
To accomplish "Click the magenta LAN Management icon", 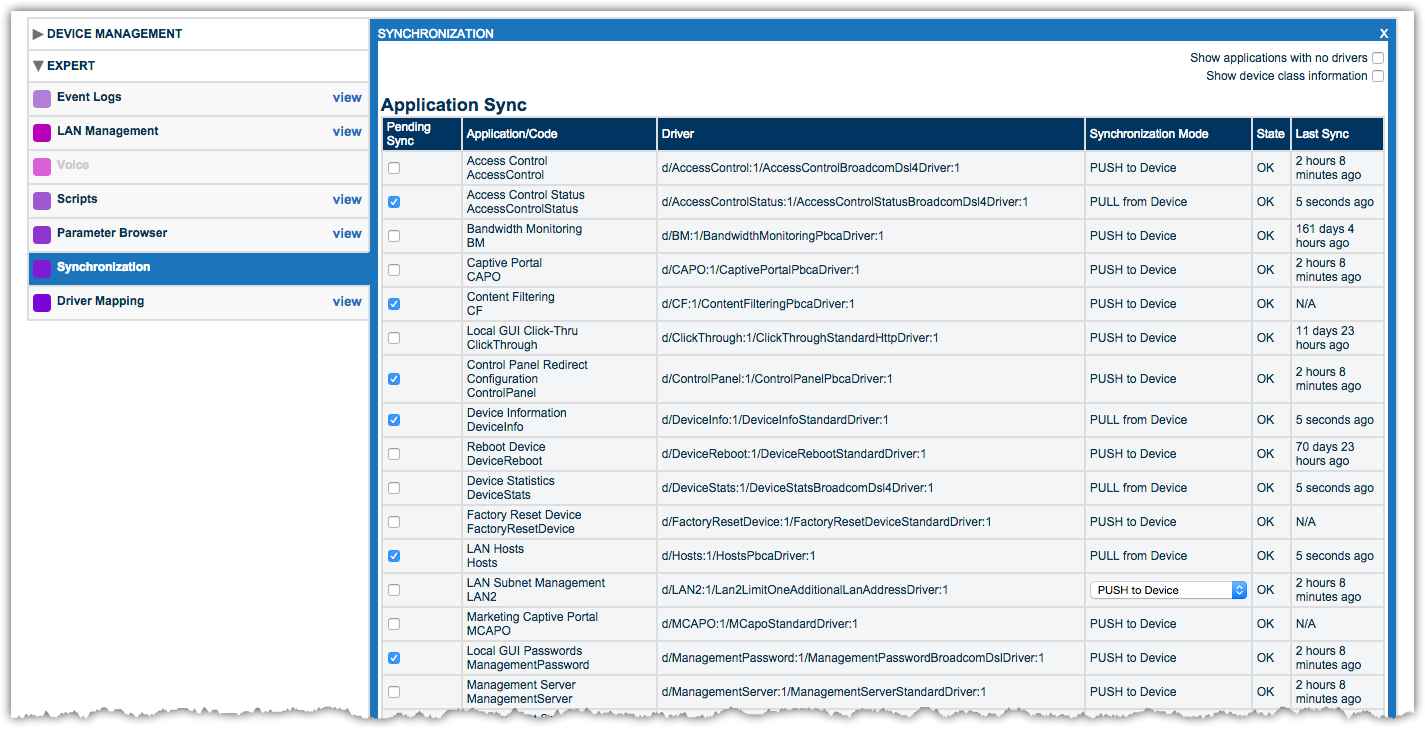I will [x=42, y=132].
